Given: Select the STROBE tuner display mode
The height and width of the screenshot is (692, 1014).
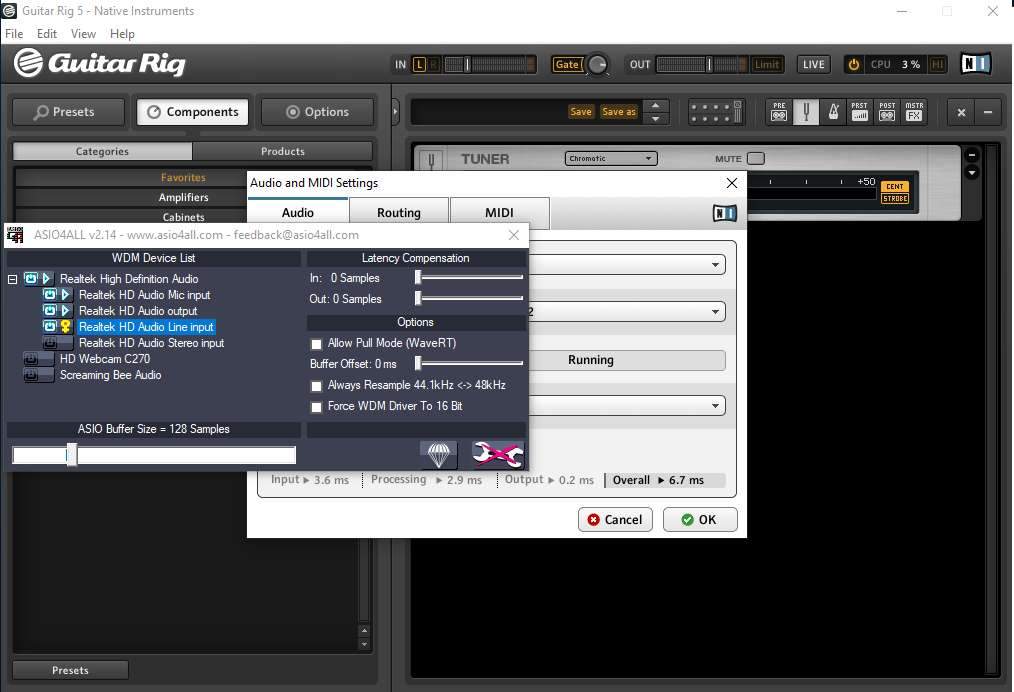Looking at the screenshot, I should pyautogui.click(x=895, y=199).
